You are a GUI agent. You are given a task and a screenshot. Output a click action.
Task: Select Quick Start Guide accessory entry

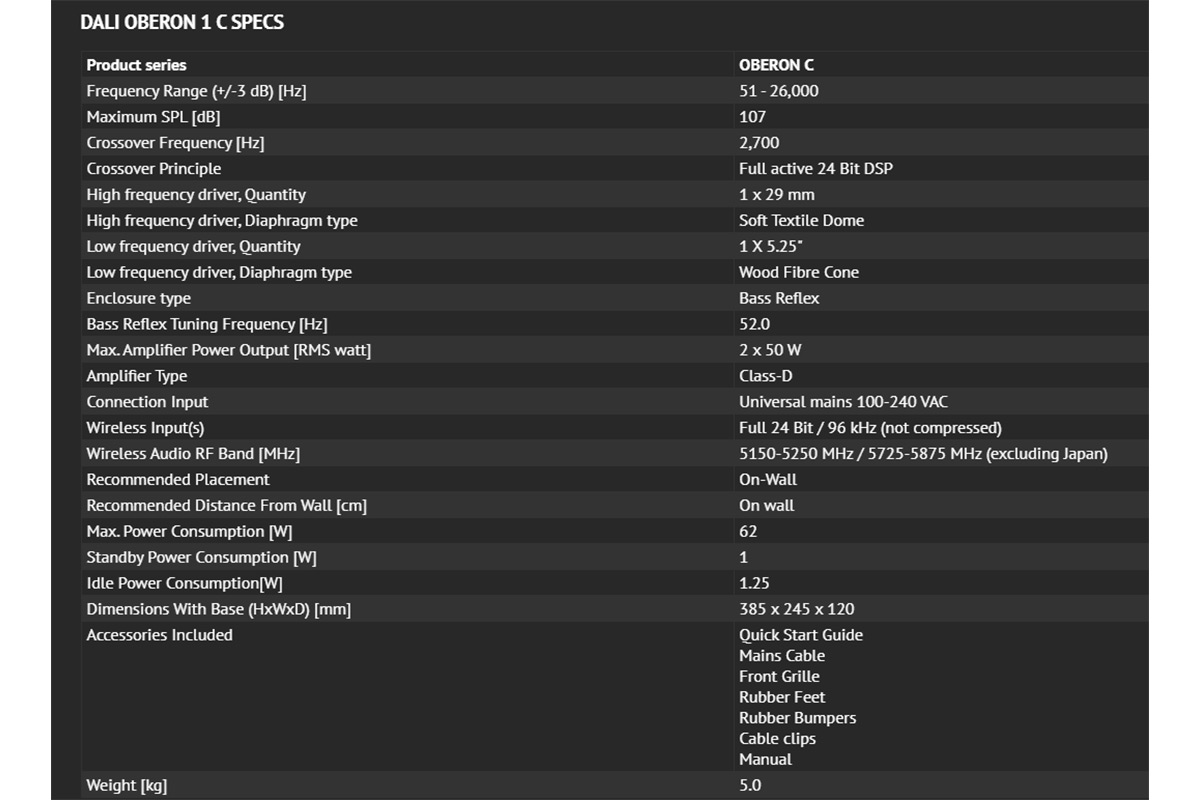coord(800,635)
